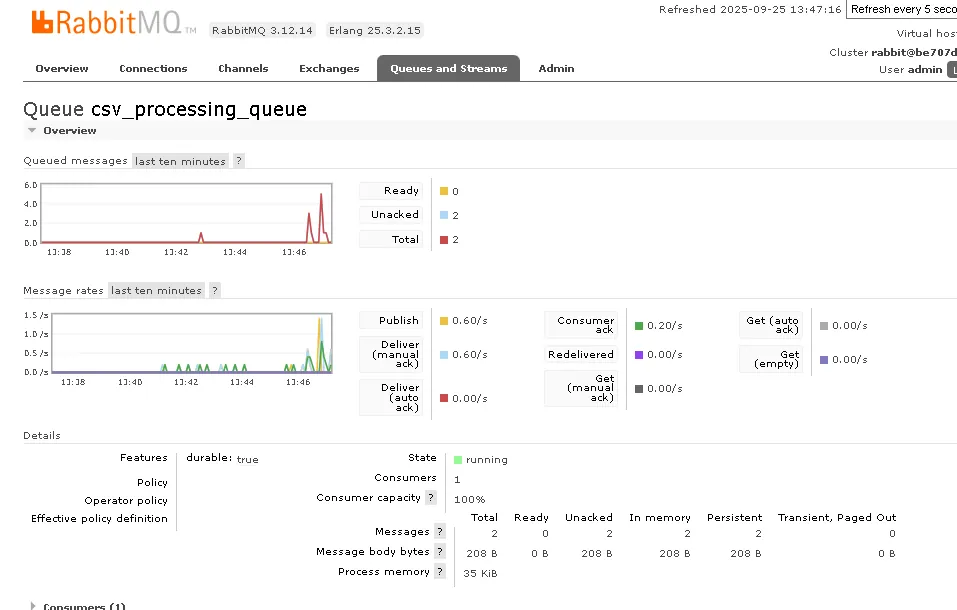Click the Get (auto ack) label
Viewport: 957px width, 610px height.
tap(772, 325)
